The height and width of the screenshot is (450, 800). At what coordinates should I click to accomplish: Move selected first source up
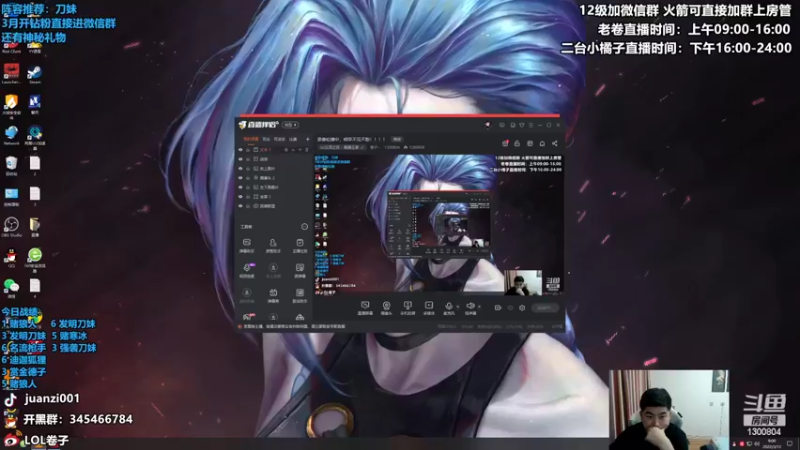point(293,150)
